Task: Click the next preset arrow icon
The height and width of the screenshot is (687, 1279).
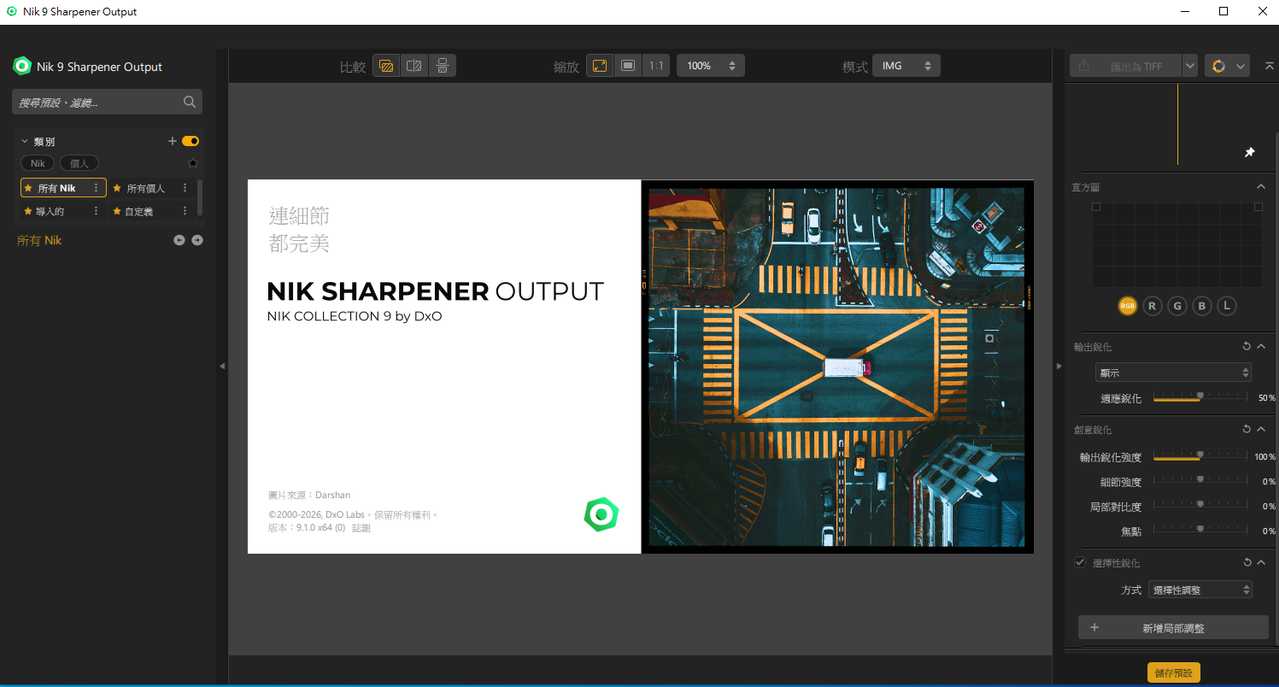Action: pos(197,240)
